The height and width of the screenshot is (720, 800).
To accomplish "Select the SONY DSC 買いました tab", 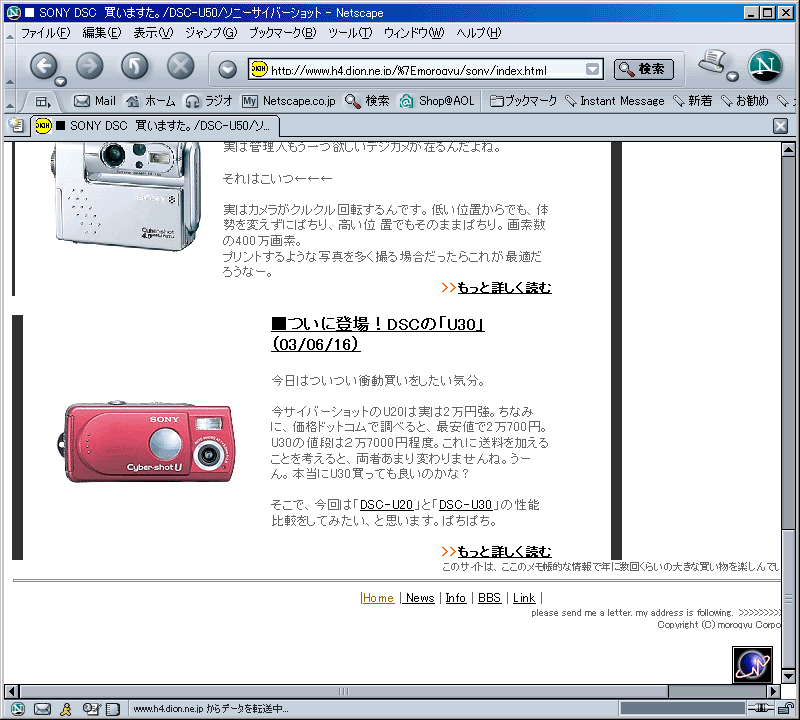I will click(x=155, y=126).
